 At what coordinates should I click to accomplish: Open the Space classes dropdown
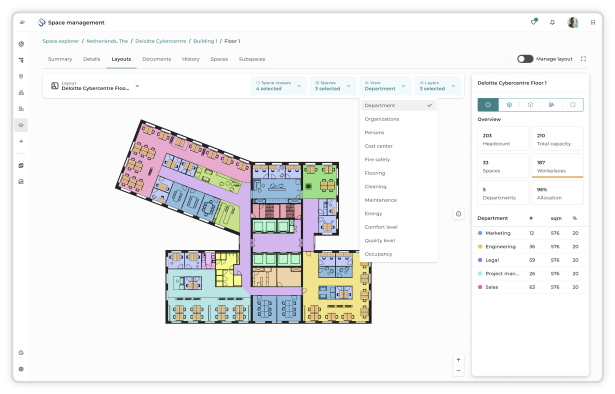[278, 86]
